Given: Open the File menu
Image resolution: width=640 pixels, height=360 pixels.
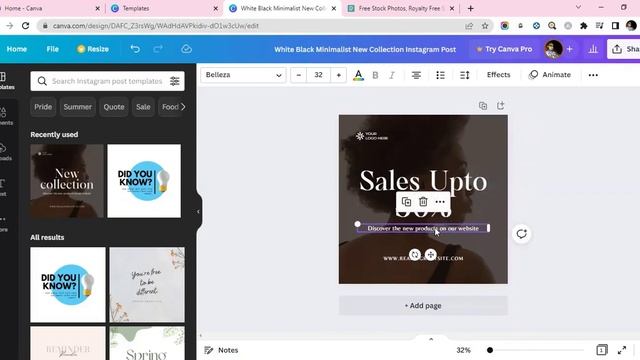Looking at the screenshot, I should (x=53, y=49).
